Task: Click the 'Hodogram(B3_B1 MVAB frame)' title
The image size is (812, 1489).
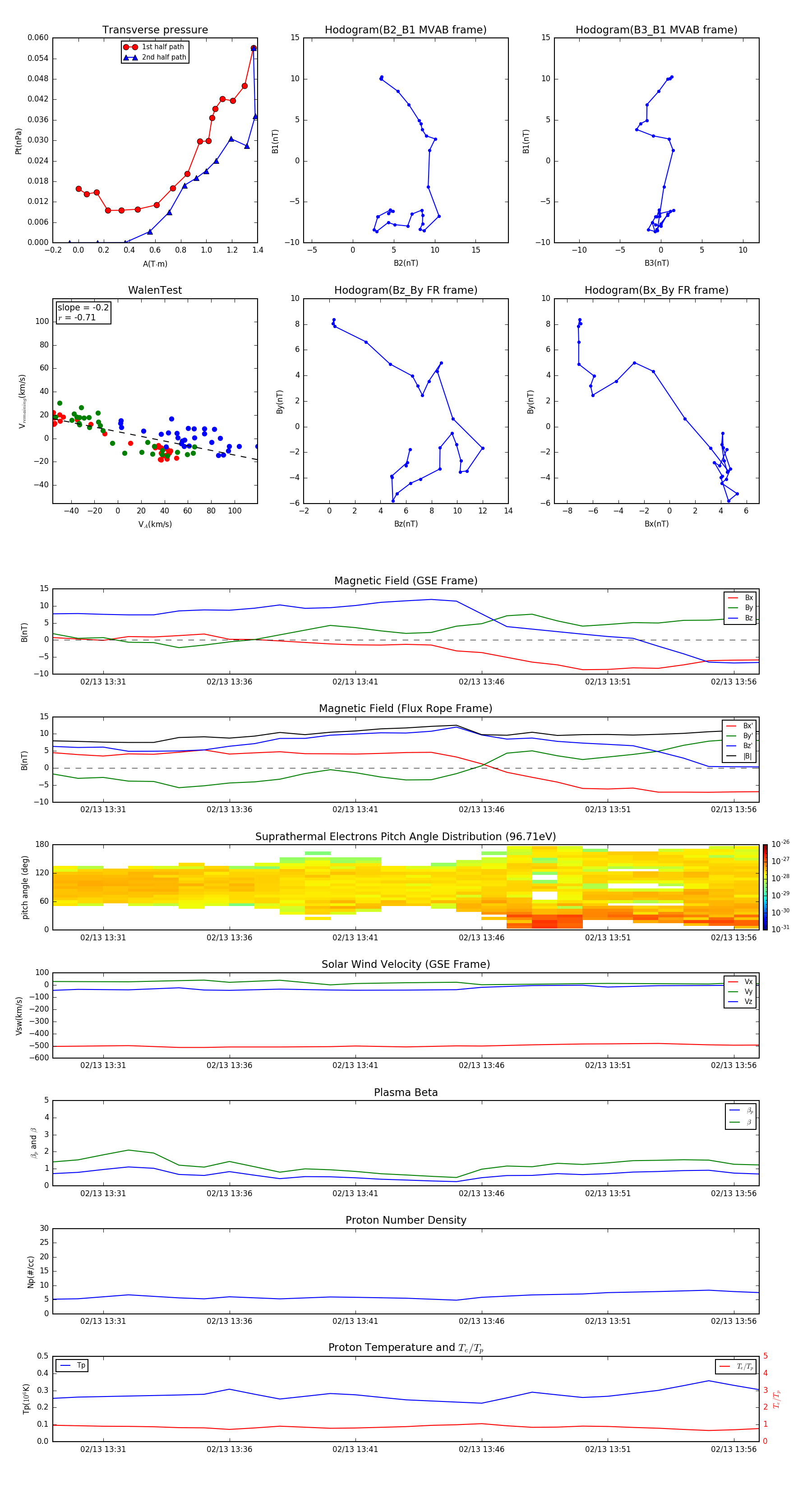Action: tap(656, 29)
